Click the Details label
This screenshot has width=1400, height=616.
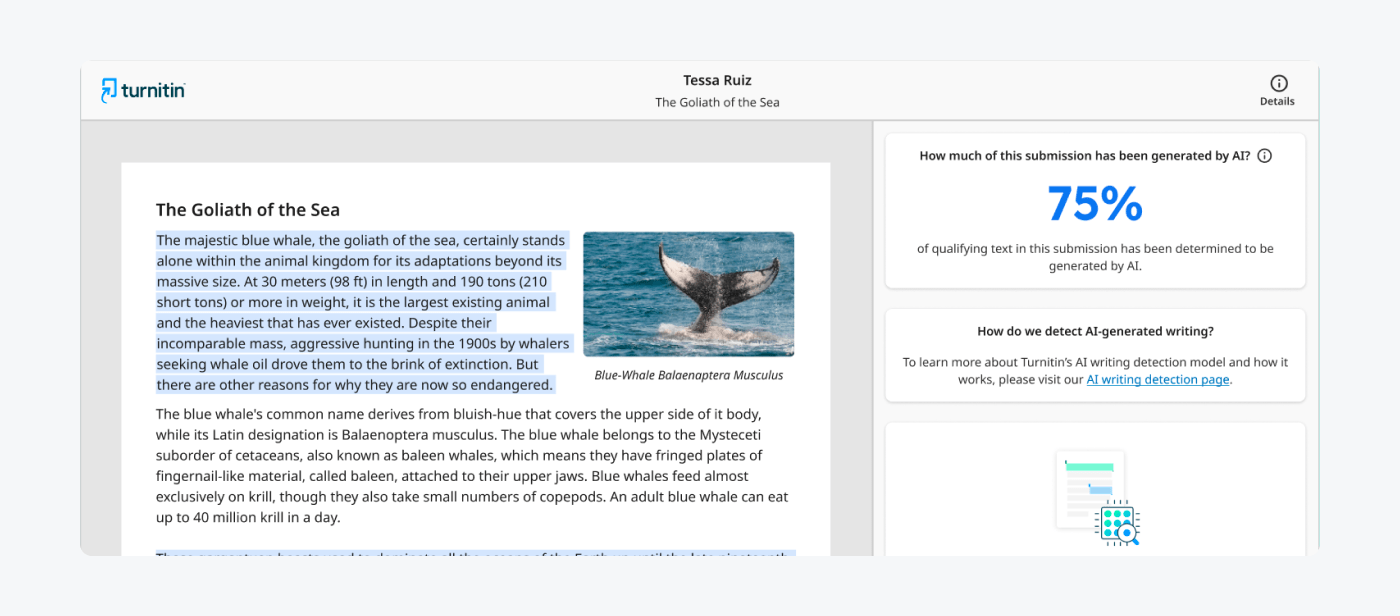point(1277,101)
